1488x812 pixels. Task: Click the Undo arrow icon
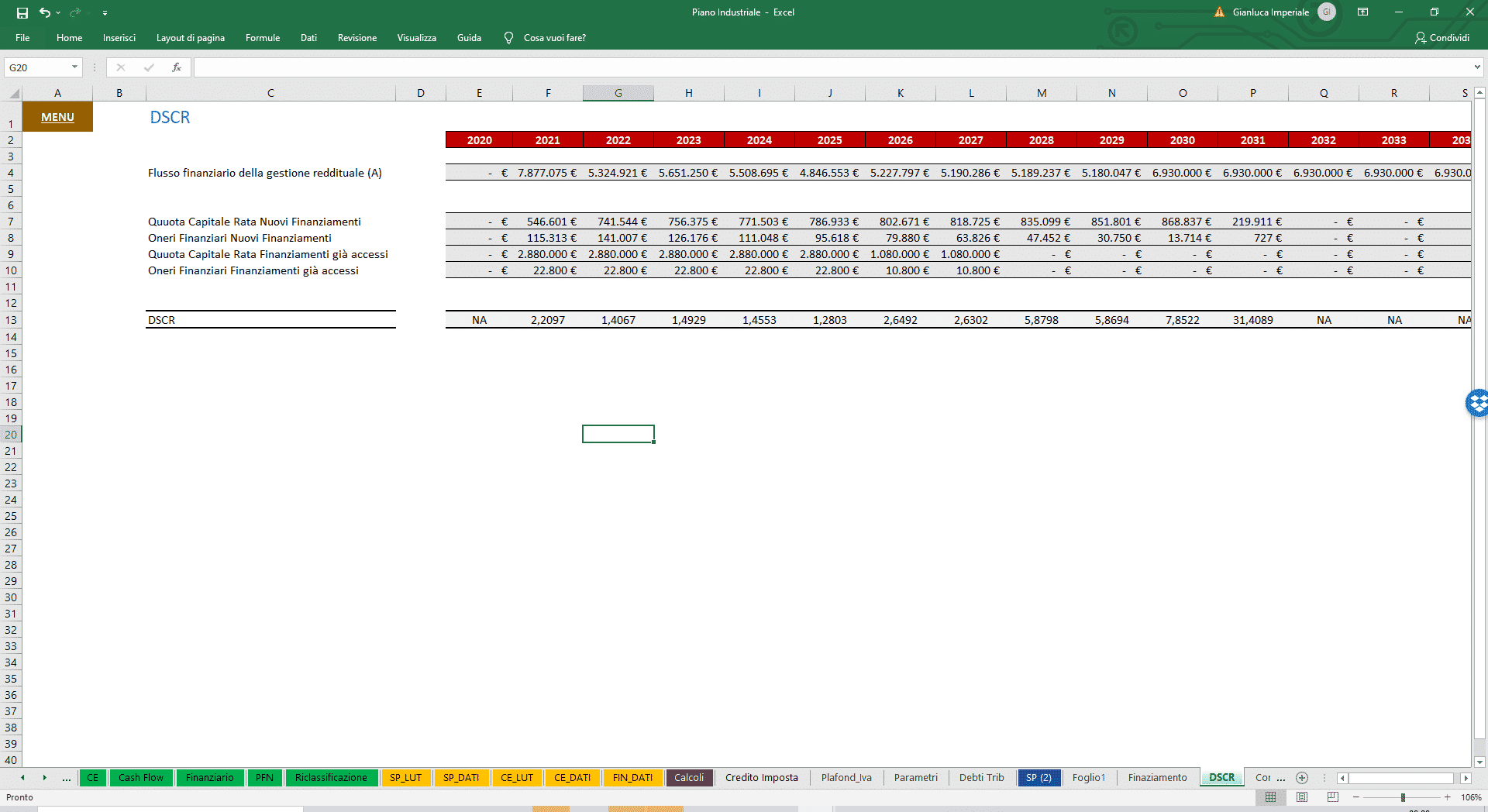pos(45,12)
